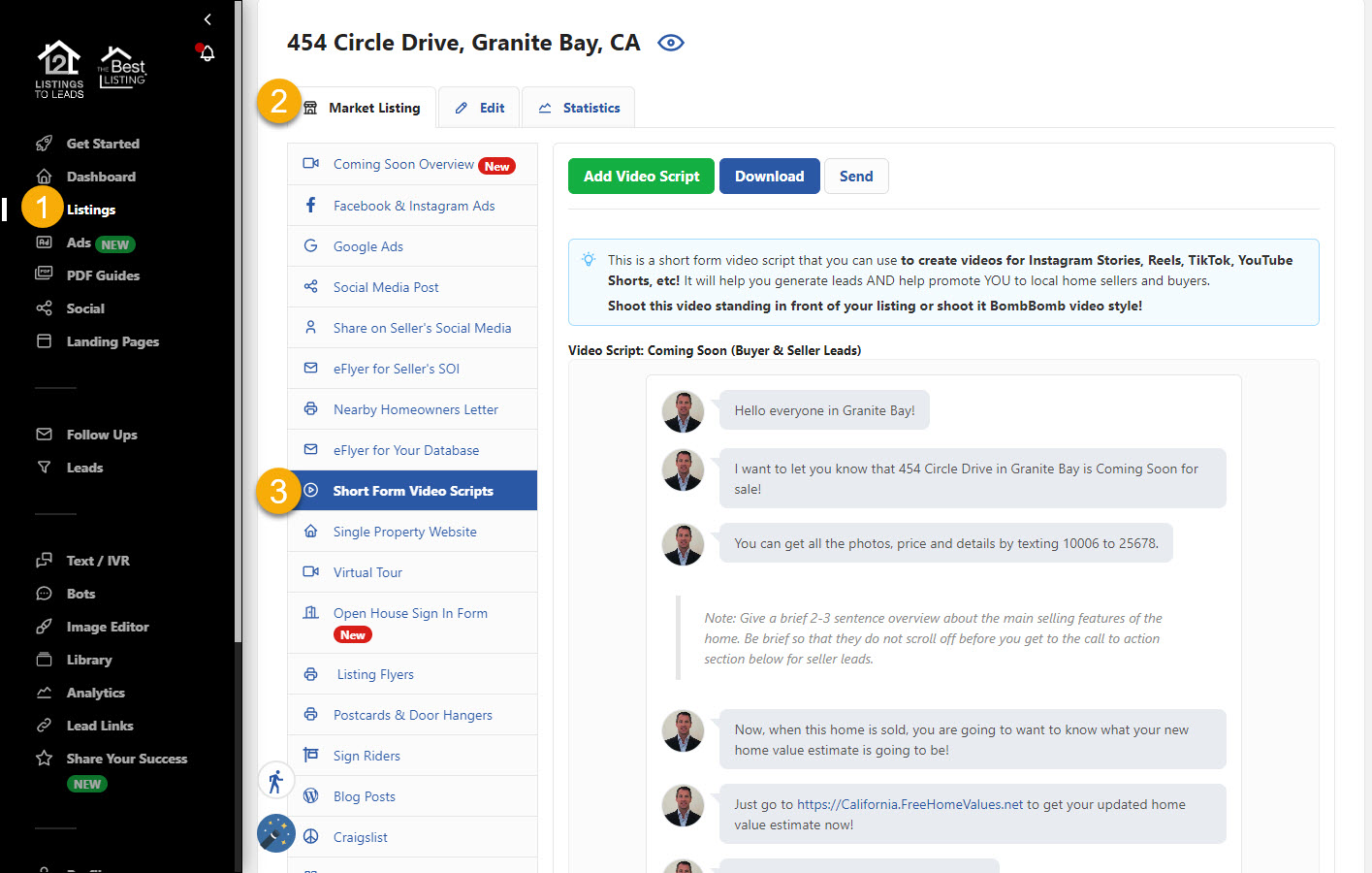This screenshot has width=1372, height=873.
Task: Go to Lead Links in sidebar
Action: pos(99,726)
